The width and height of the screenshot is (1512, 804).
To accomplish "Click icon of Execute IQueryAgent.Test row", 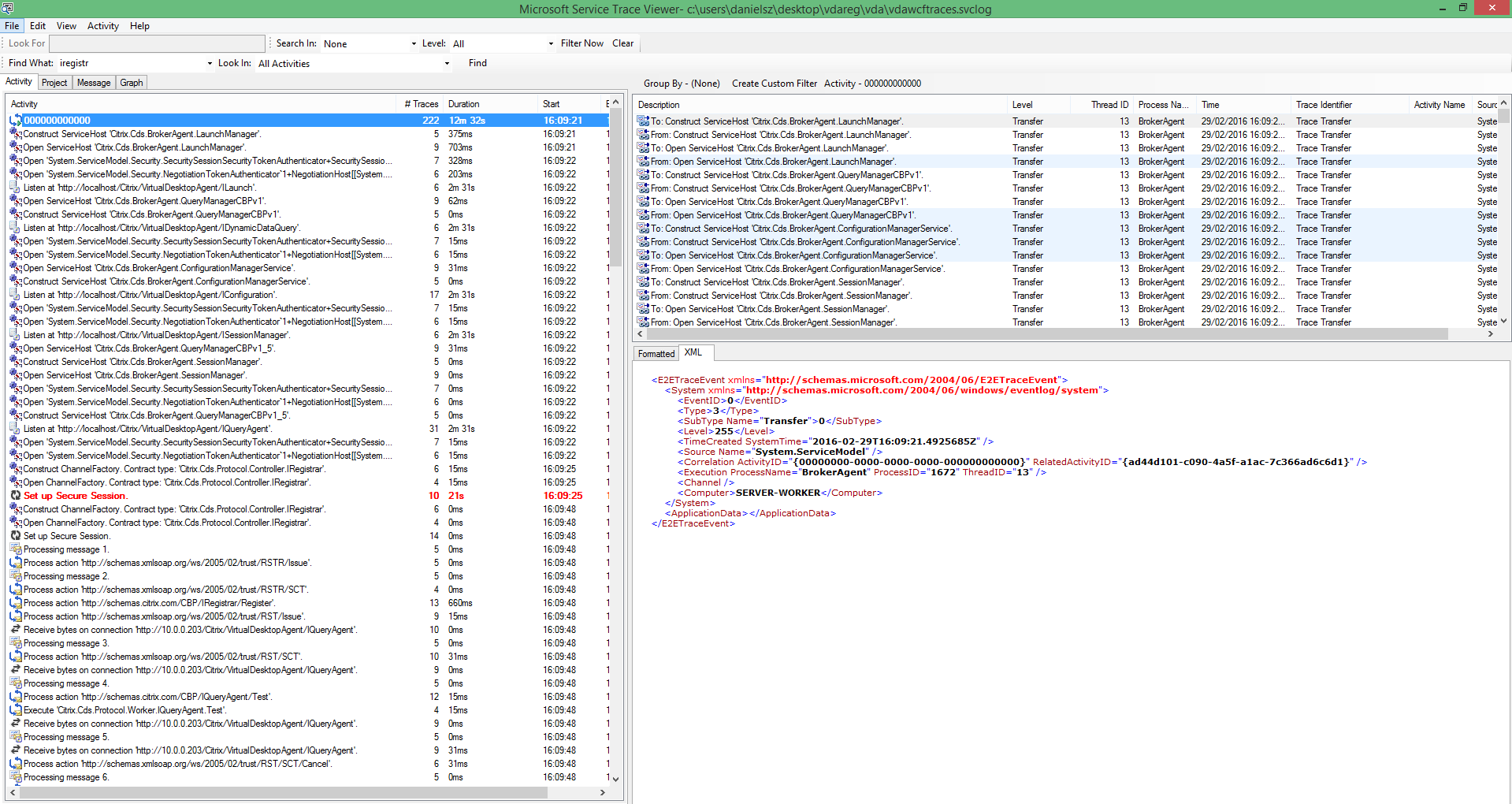I will click(16, 710).
